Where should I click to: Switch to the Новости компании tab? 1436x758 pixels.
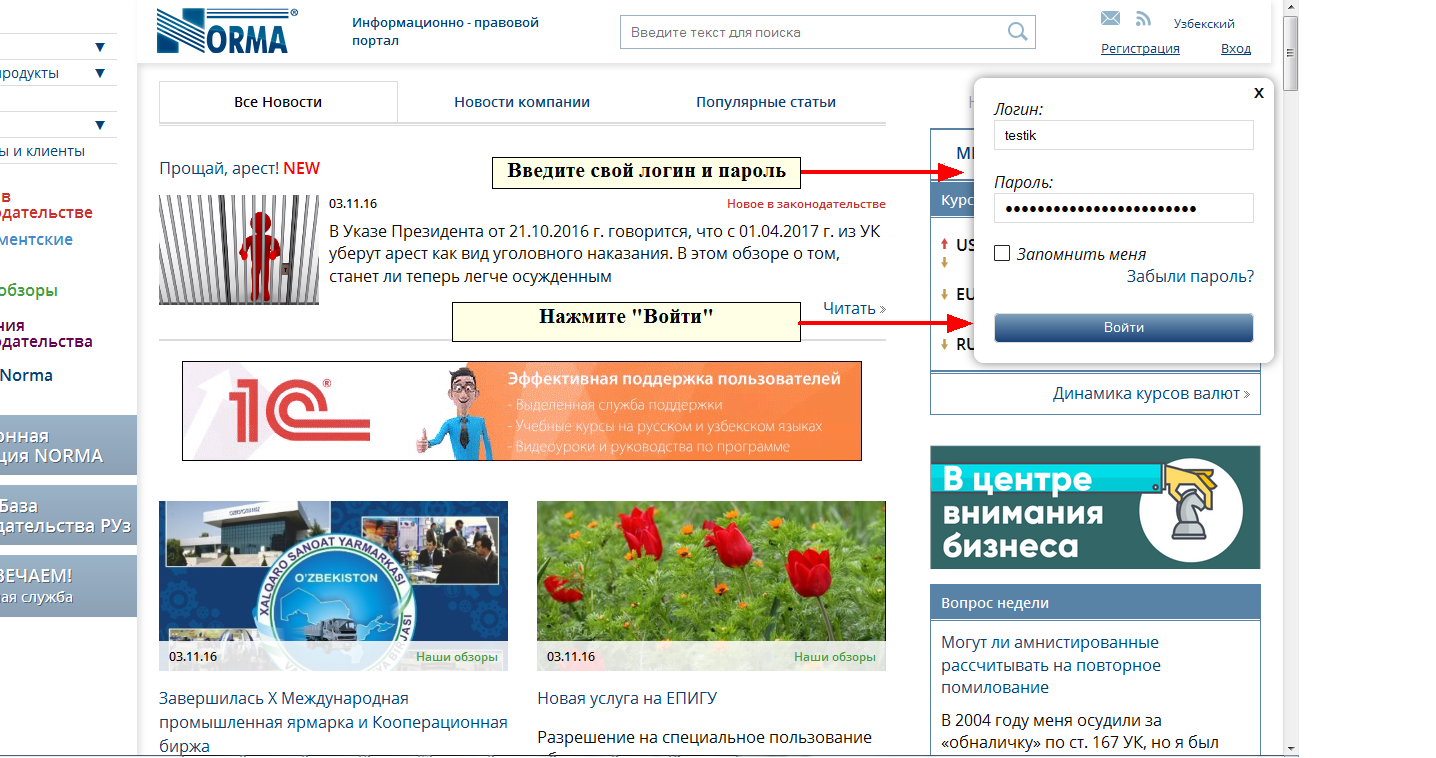(x=522, y=101)
